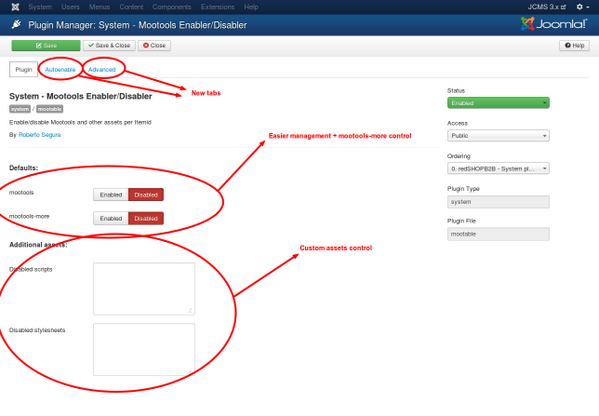Click the Close button in toolbar
This screenshot has height=416, width=599.
pyautogui.click(x=154, y=45)
